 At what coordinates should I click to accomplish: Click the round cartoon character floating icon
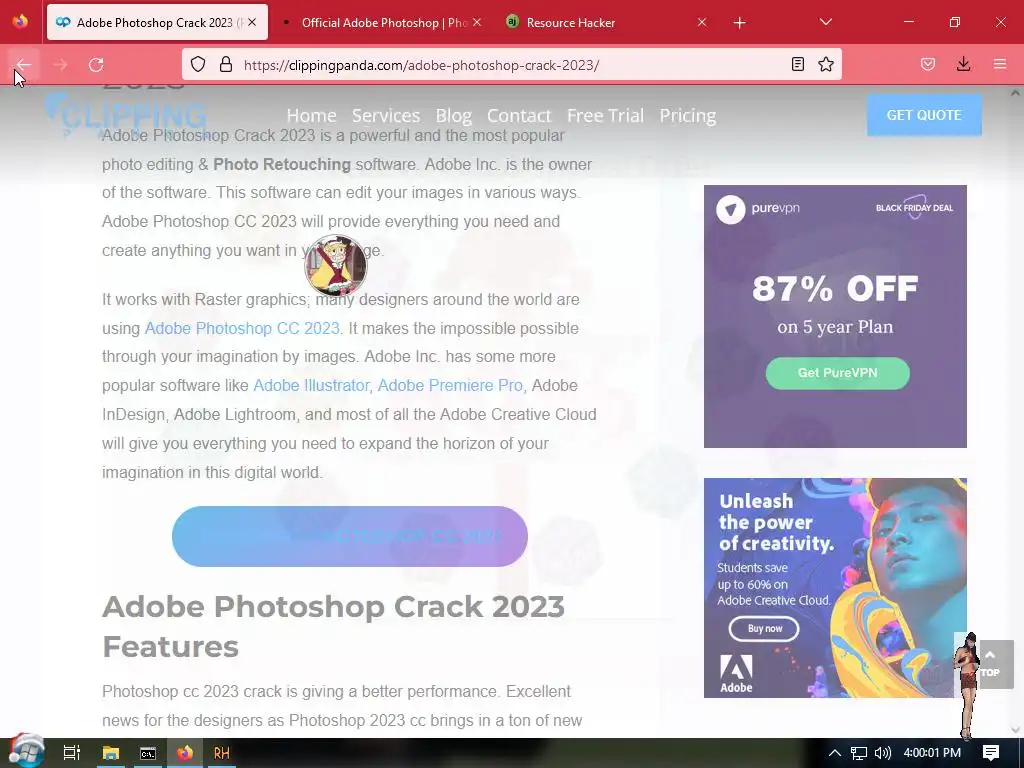[336, 266]
